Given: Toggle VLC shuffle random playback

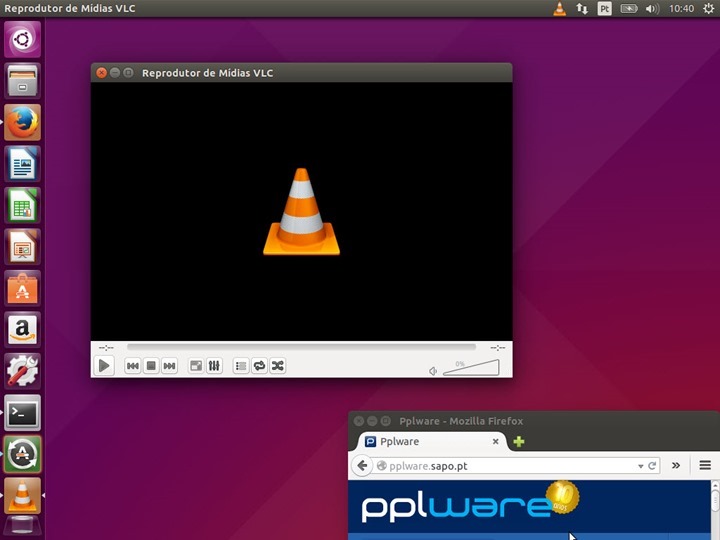Looking at the screenshot, I should point(278,366).
